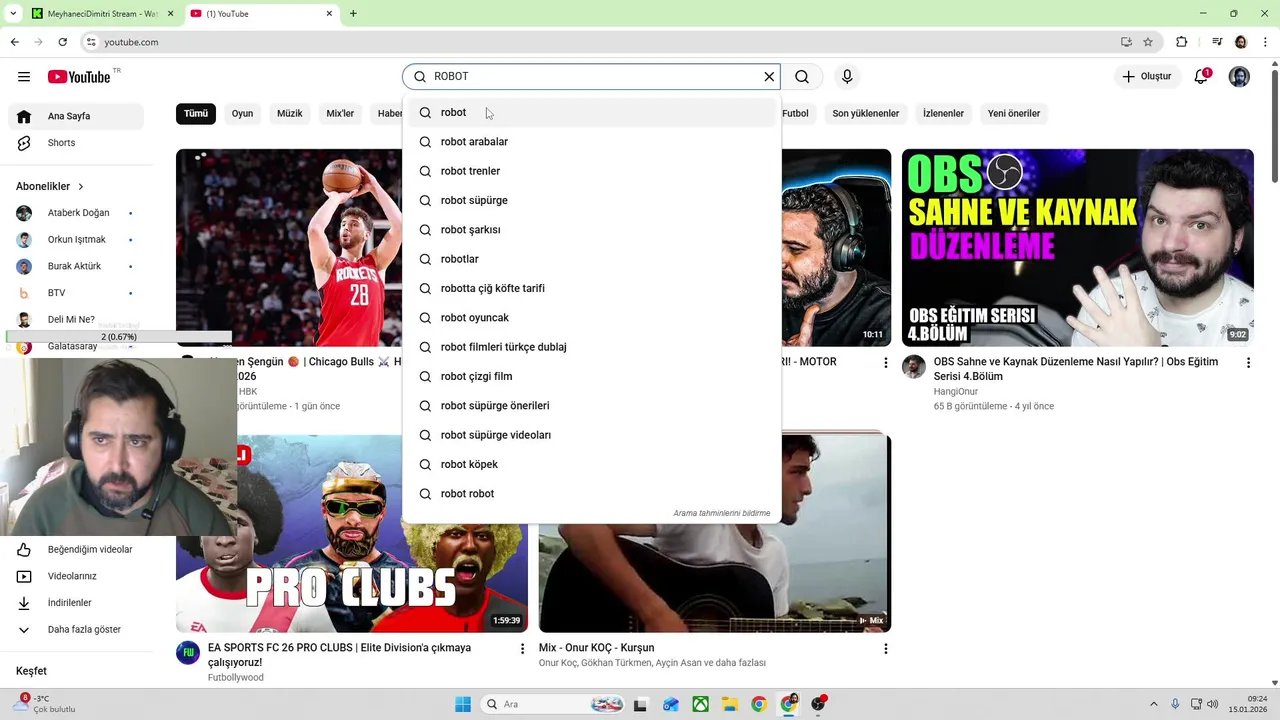This screenshot has width=1280, height=720.
Task: Click the magnifier search button
Action: pos(802,77)
